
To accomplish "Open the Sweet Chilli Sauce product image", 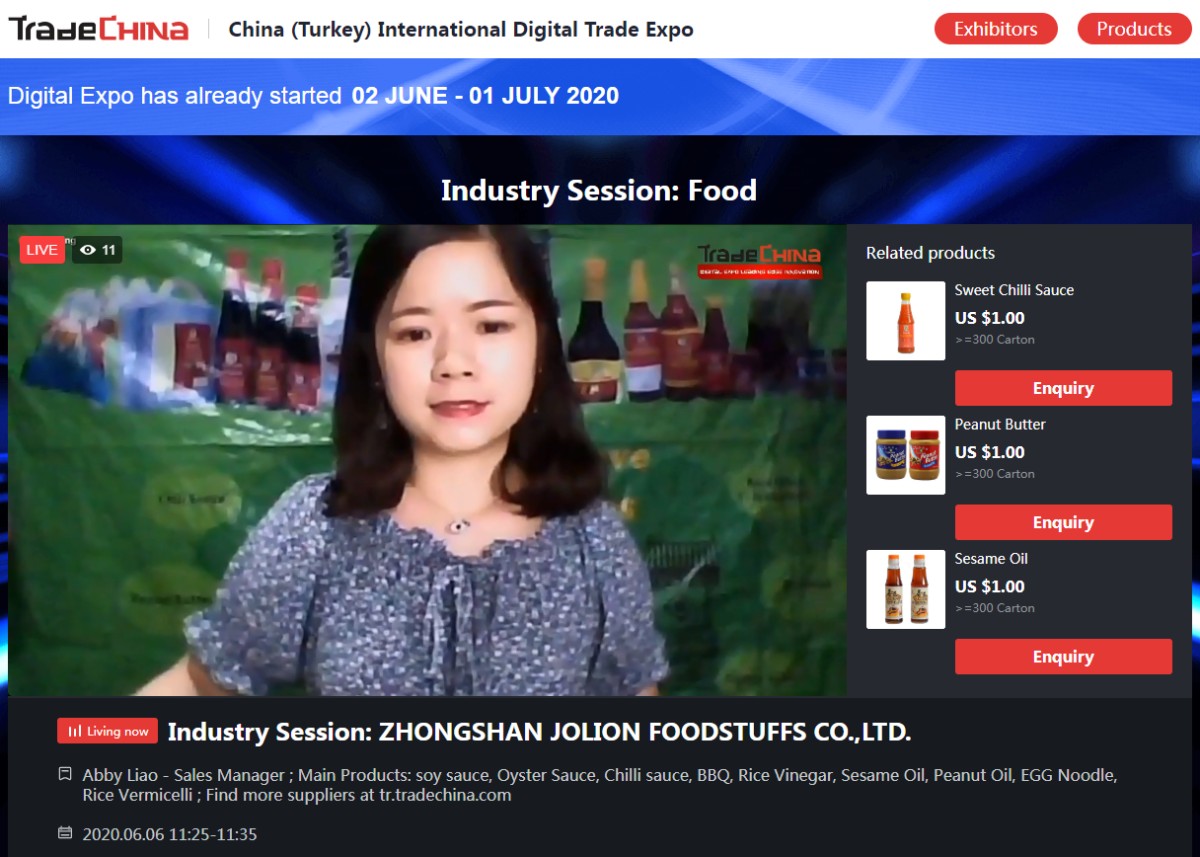I will coord(904,321).
